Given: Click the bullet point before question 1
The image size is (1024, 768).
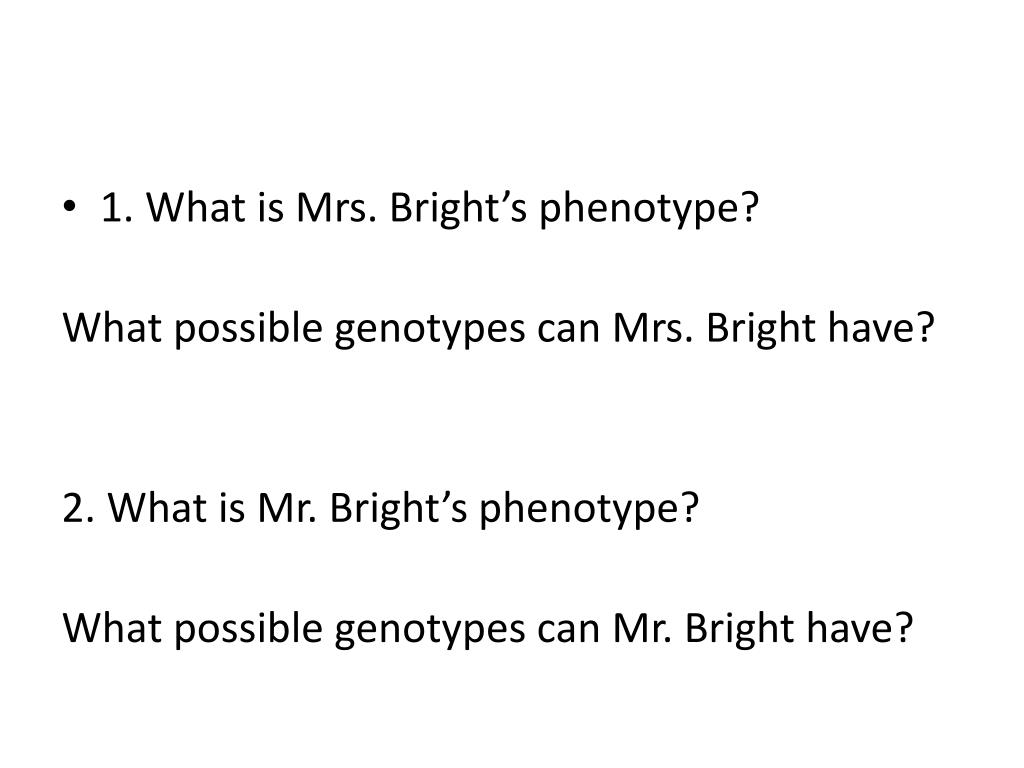Looking at the screenshot, I should [x=69, y=208].
